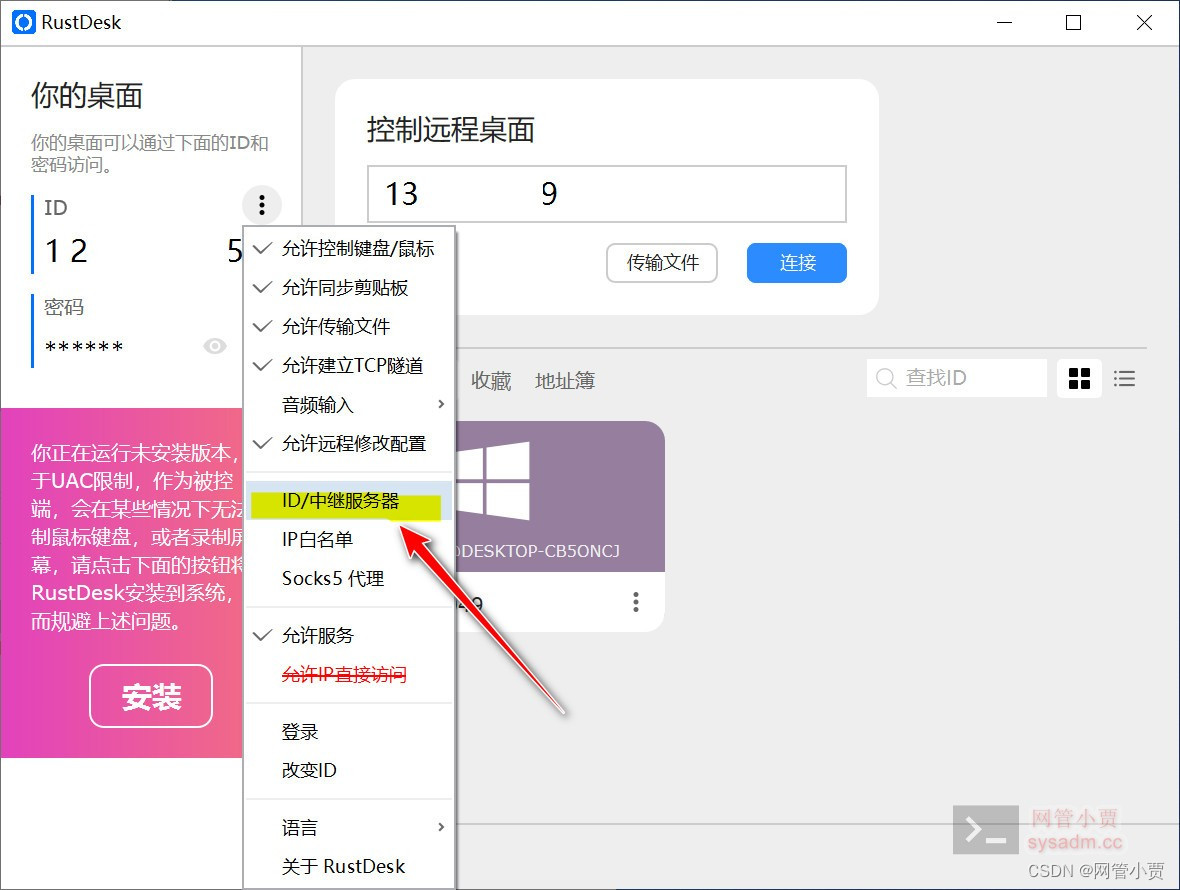The height and width of the screenshot is (890, 1180).
Task: Open ID/中继服务器 settings
Action: (350, 501)
